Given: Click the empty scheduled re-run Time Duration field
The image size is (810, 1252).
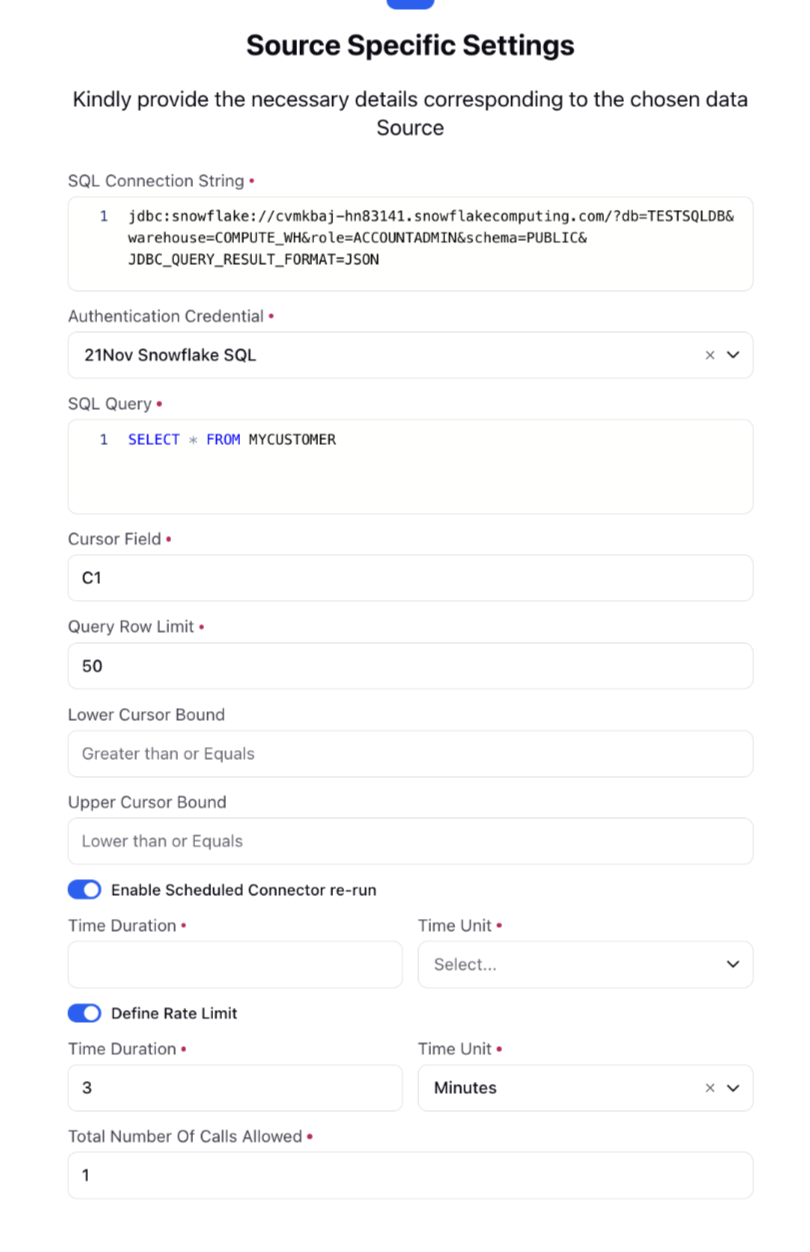Looking at the screenshot, I should (x=235, y=964).
